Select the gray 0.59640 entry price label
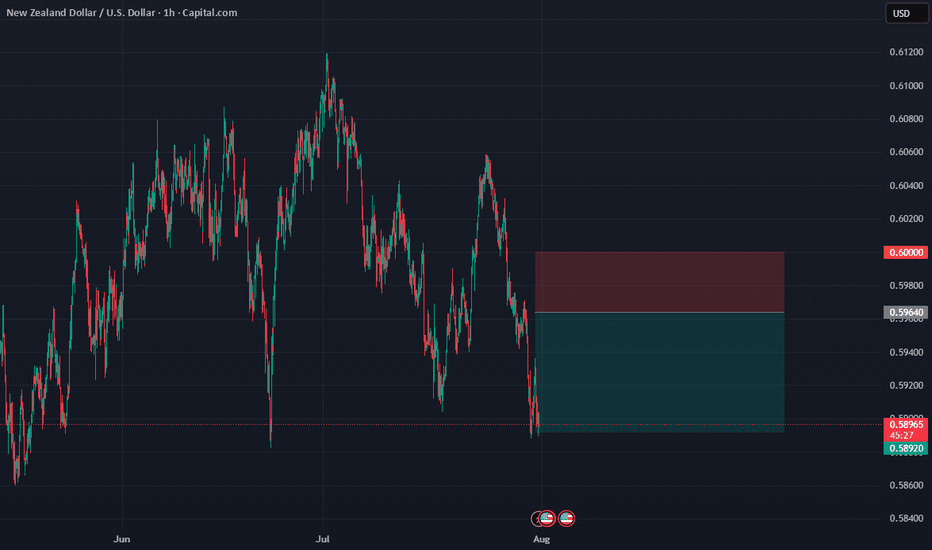Viewport: 932px width, 550px height. (x=905, y=312)
